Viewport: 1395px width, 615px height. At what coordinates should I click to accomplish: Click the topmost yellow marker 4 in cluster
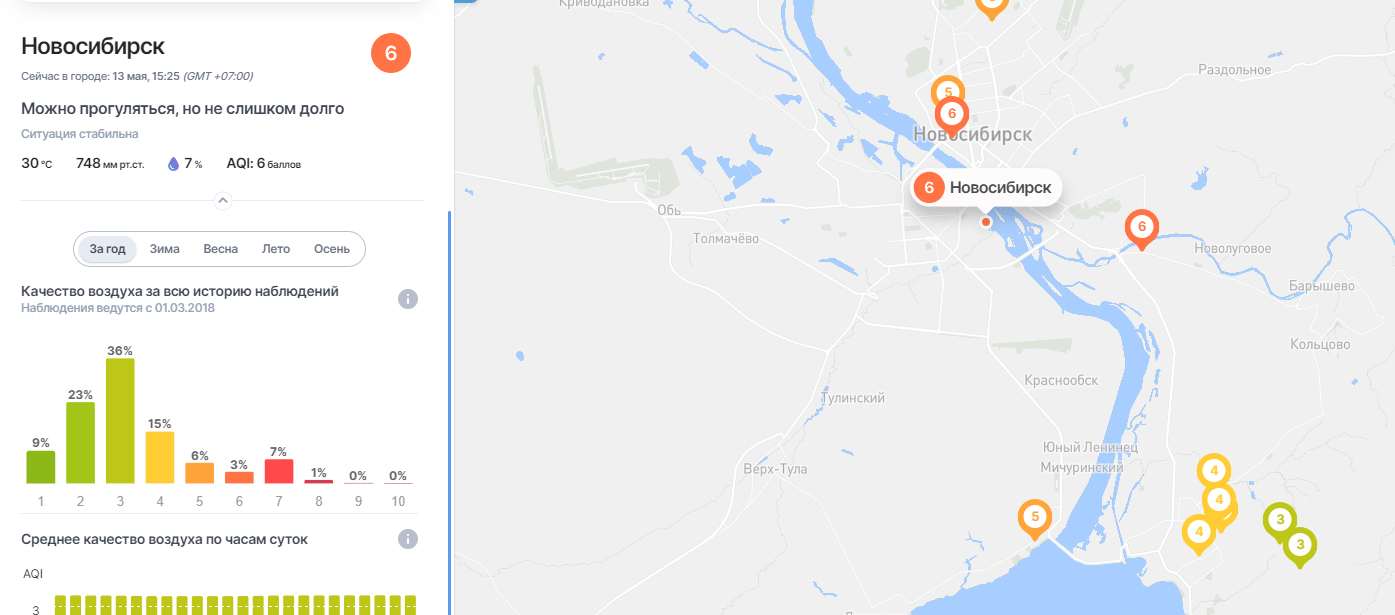coord(1213,472)
